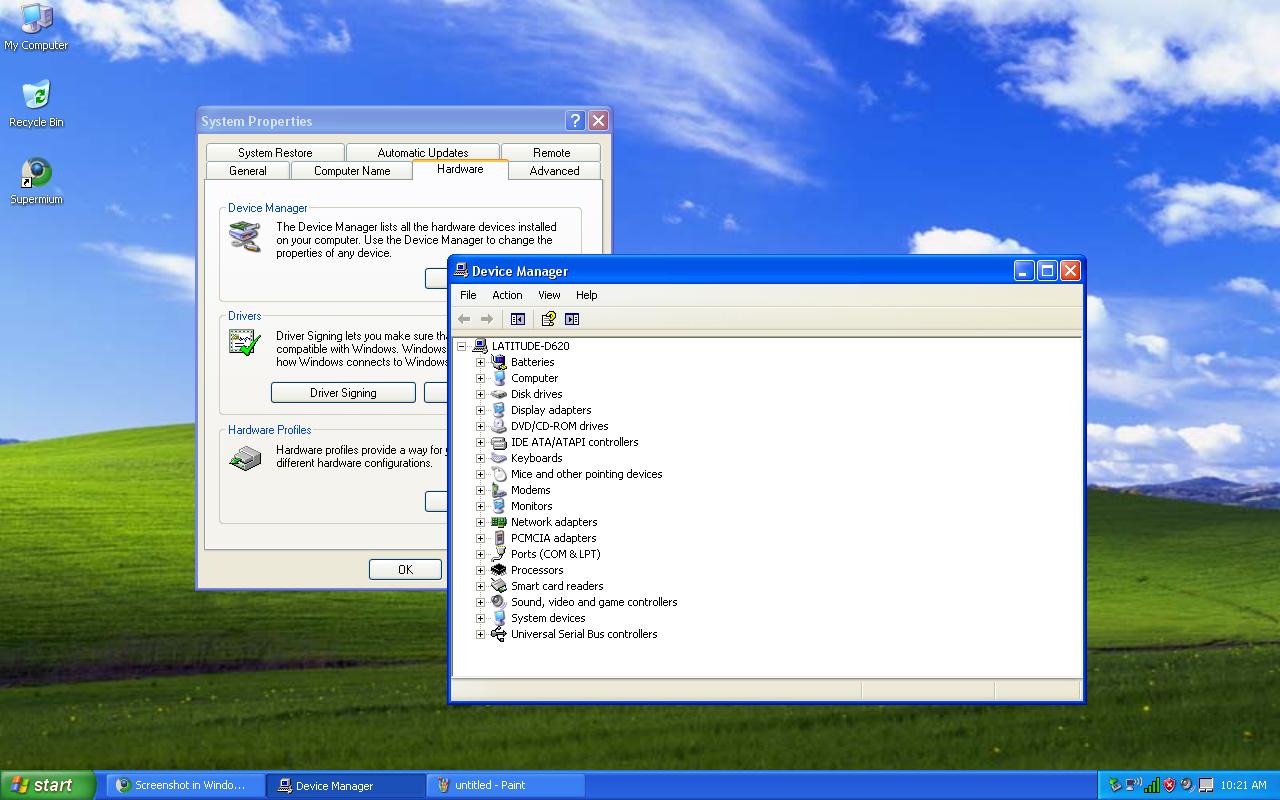Open the View menu in Device Manager
The width and height of the screenshot is (1280, 800).
tap(549, 295)
